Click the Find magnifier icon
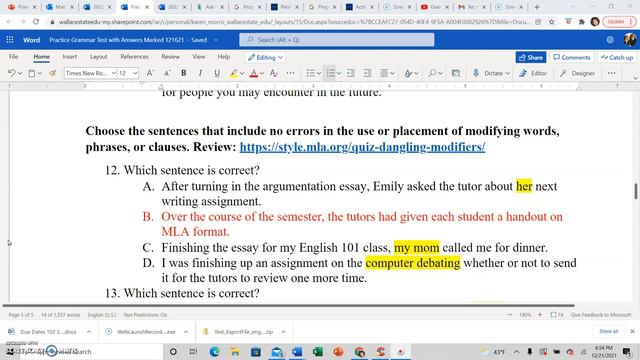 [x=432, y=73]
